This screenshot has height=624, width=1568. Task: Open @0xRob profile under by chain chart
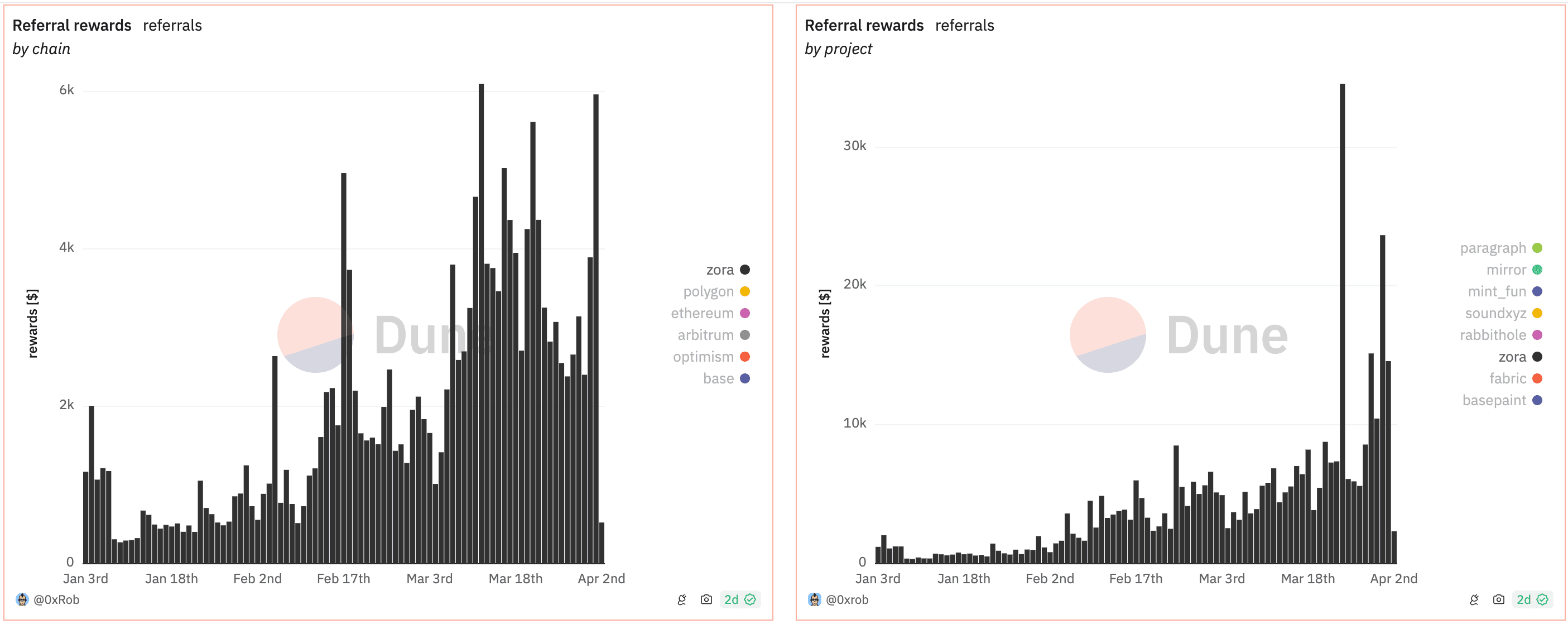click(56, 600)
